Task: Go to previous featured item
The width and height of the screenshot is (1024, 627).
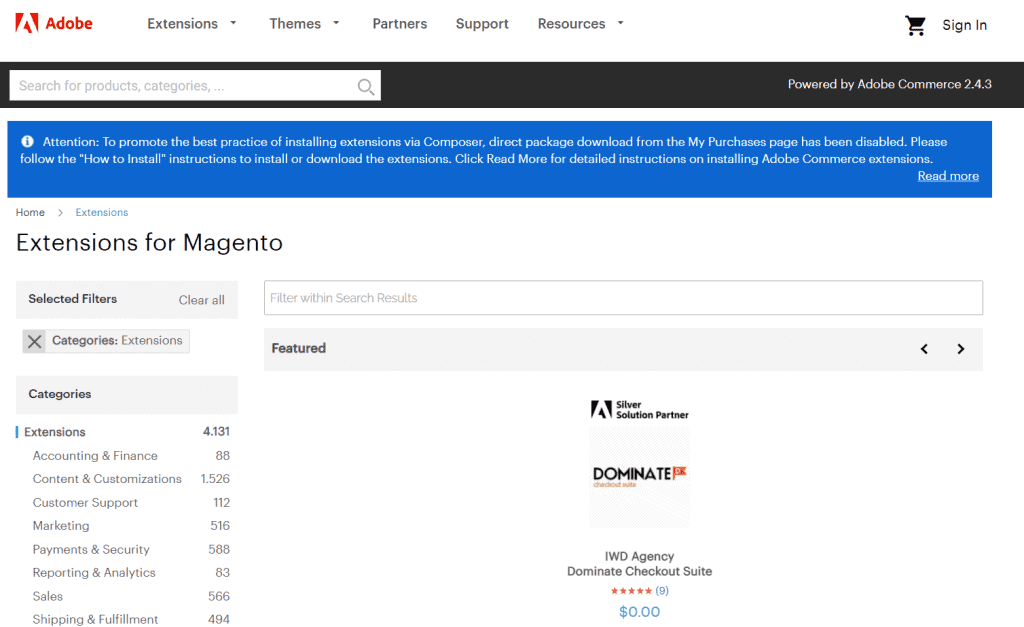Action: click(924, 349)
